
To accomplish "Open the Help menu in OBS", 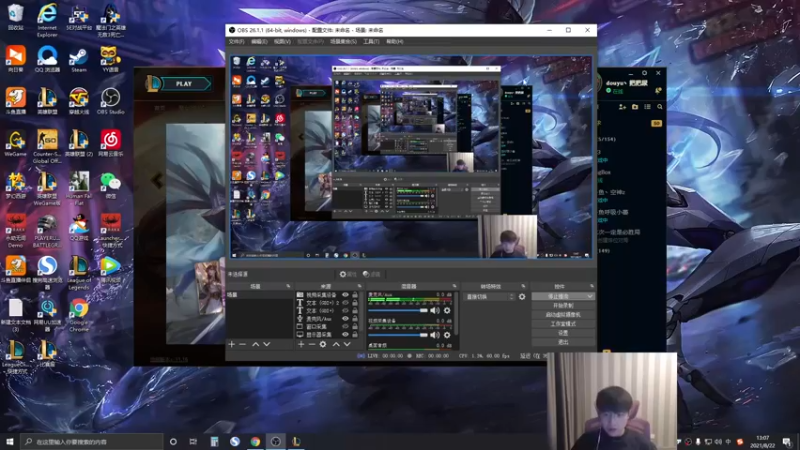I will click(x=394, y=41).
